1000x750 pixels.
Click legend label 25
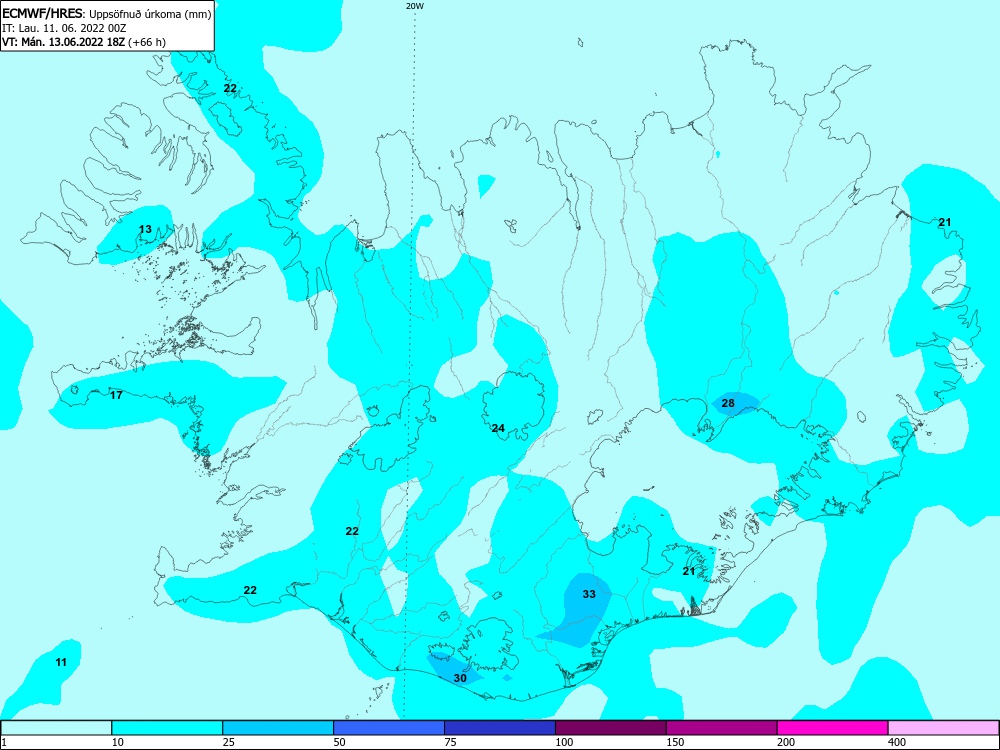coord(229,742)
